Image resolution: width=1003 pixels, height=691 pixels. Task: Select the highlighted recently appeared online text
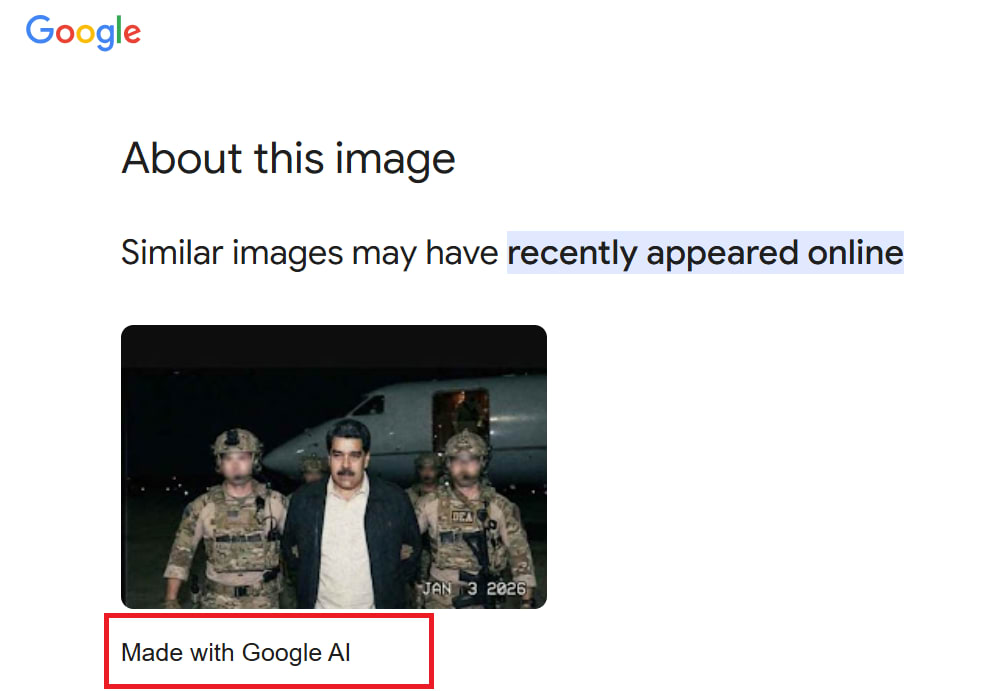(705, 253)
